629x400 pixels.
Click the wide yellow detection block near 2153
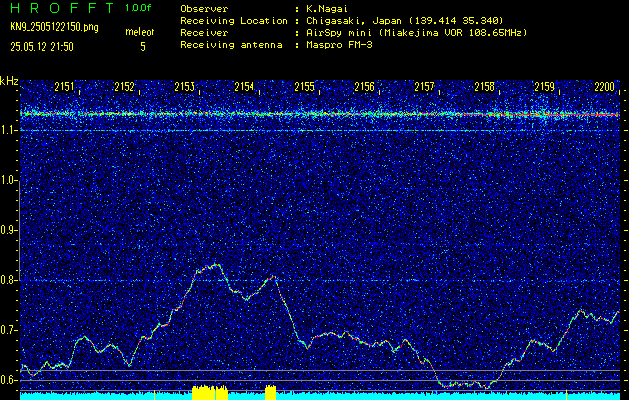coord(210,393)
